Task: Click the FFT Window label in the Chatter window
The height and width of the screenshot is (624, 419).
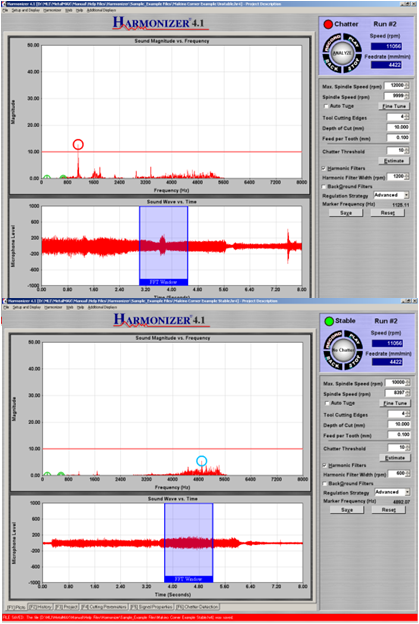Action: (163, 282)
